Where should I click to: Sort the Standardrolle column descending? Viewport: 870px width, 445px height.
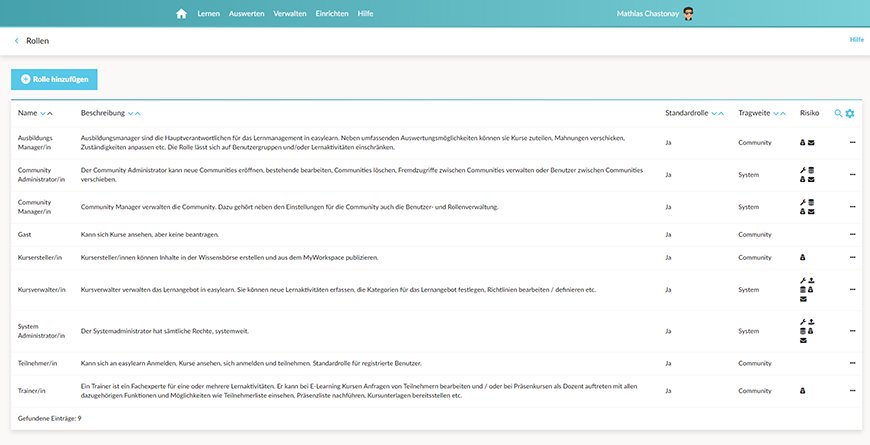[x=713, y=114]
